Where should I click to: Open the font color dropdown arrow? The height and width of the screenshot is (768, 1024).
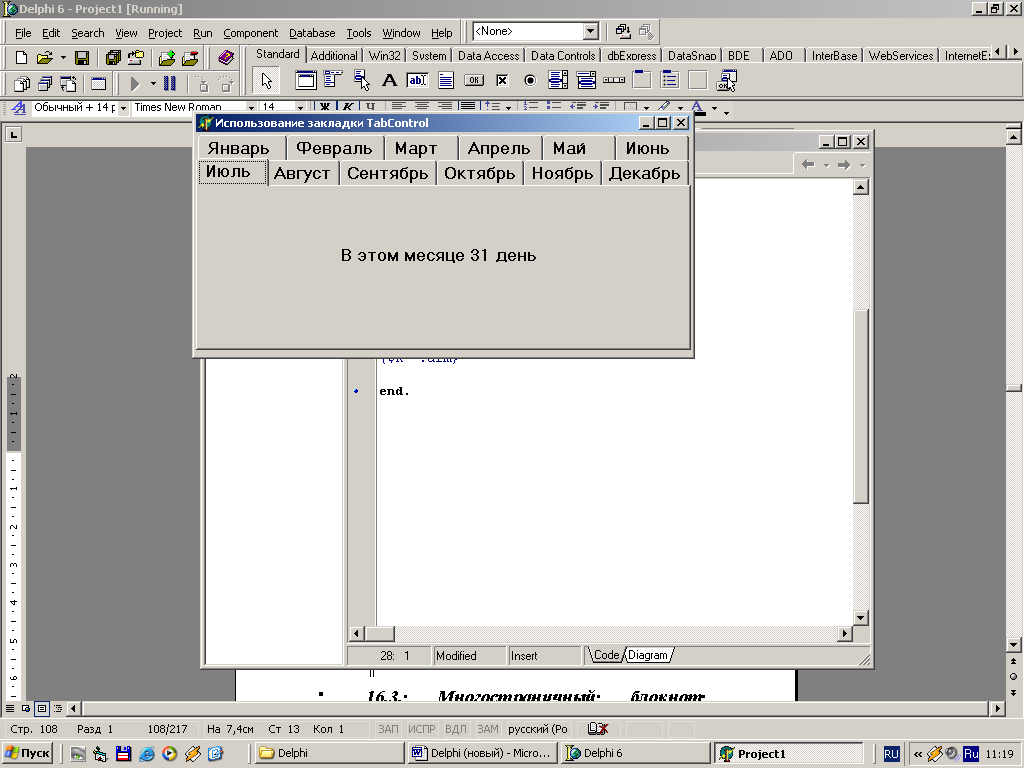[x=714, y=108]
